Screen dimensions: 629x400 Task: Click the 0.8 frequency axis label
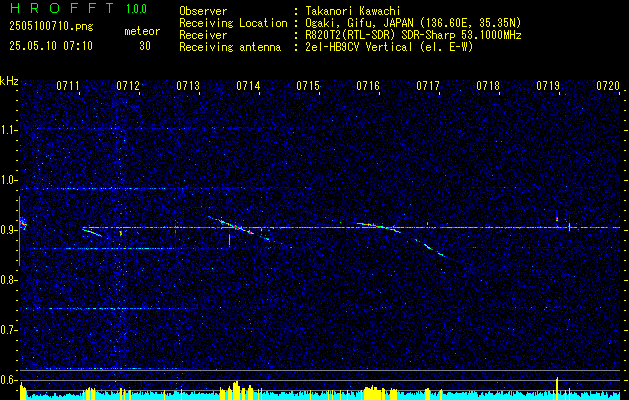coord(9,280)
